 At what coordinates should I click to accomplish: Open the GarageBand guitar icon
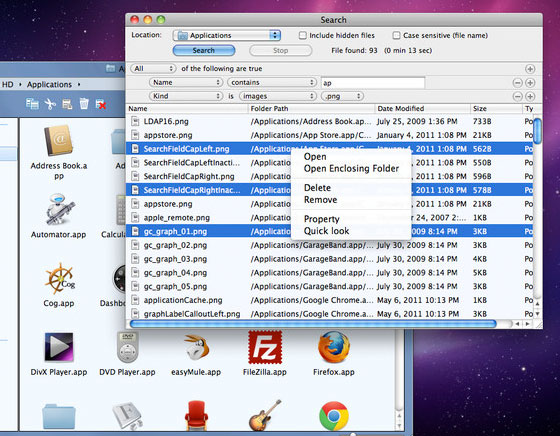tap(265, 415)
